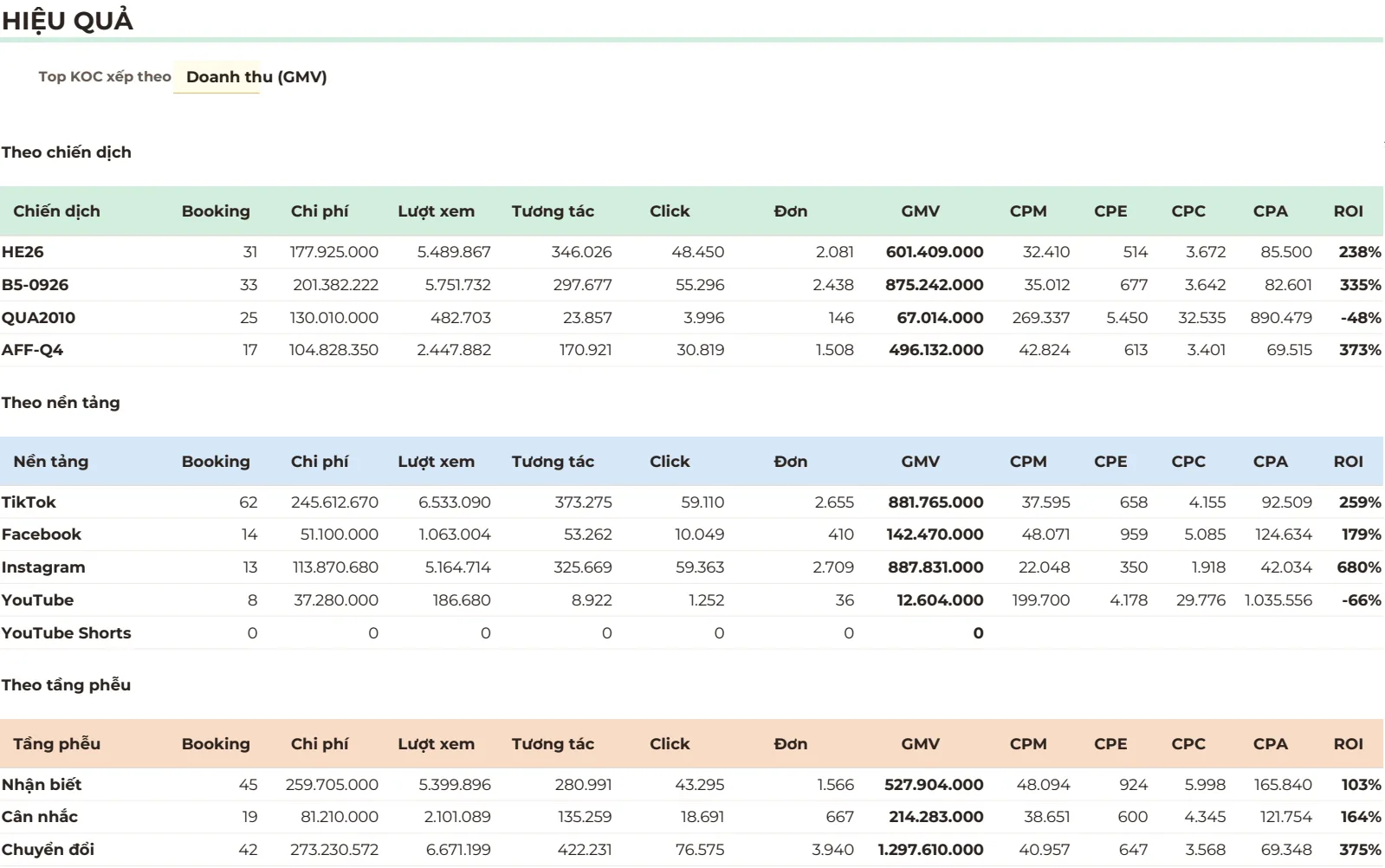
Task: Select AFF-Q4's ROI value 373%
Action: [1360, 350]
